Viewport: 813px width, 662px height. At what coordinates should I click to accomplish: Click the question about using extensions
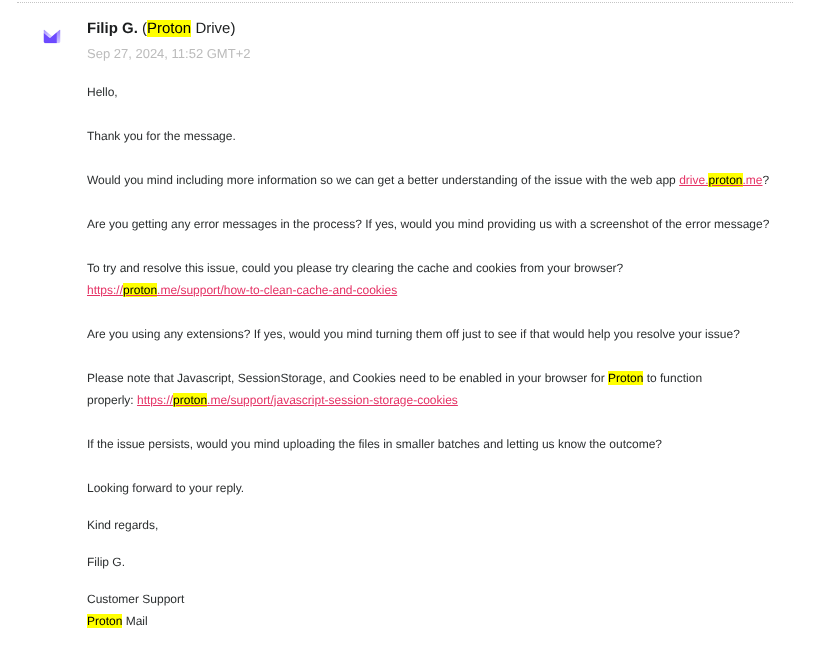pos(413,334)
